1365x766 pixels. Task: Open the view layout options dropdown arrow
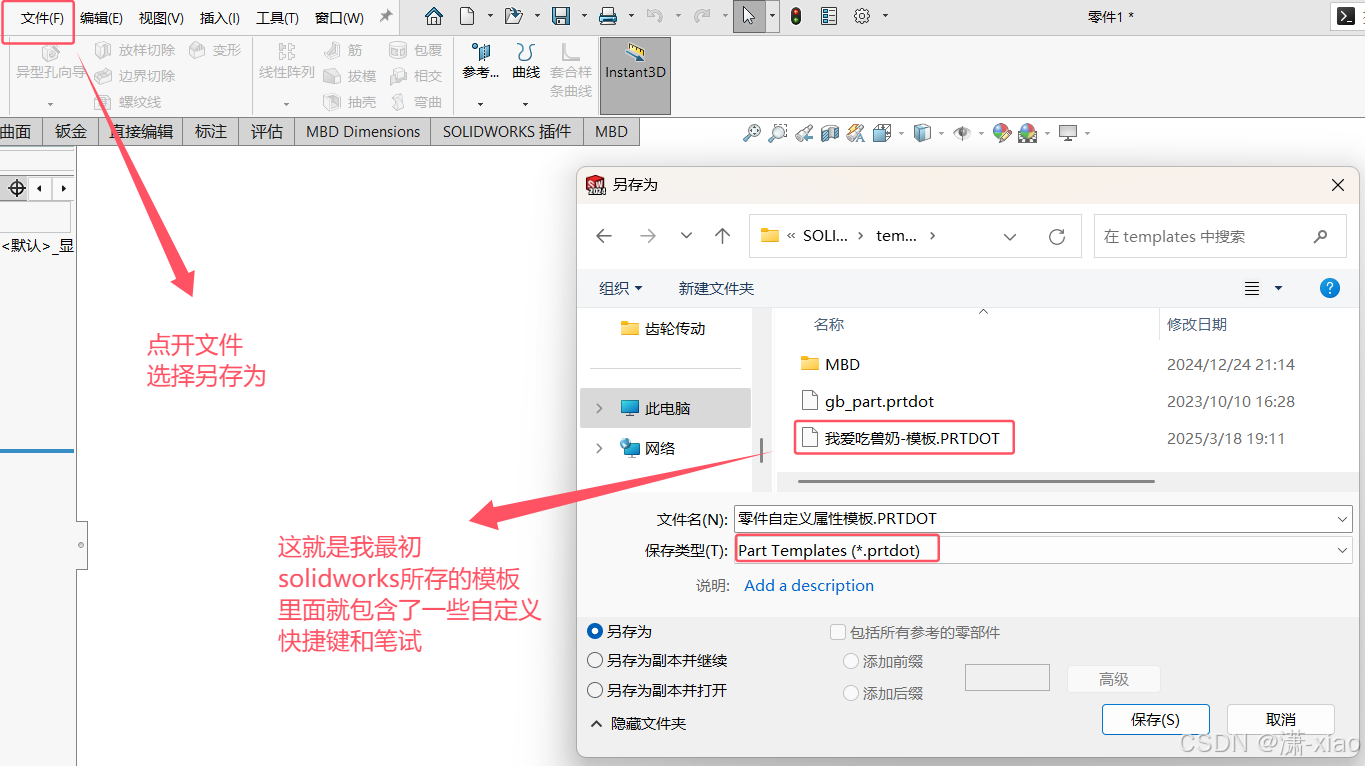tap(1278, 288)
